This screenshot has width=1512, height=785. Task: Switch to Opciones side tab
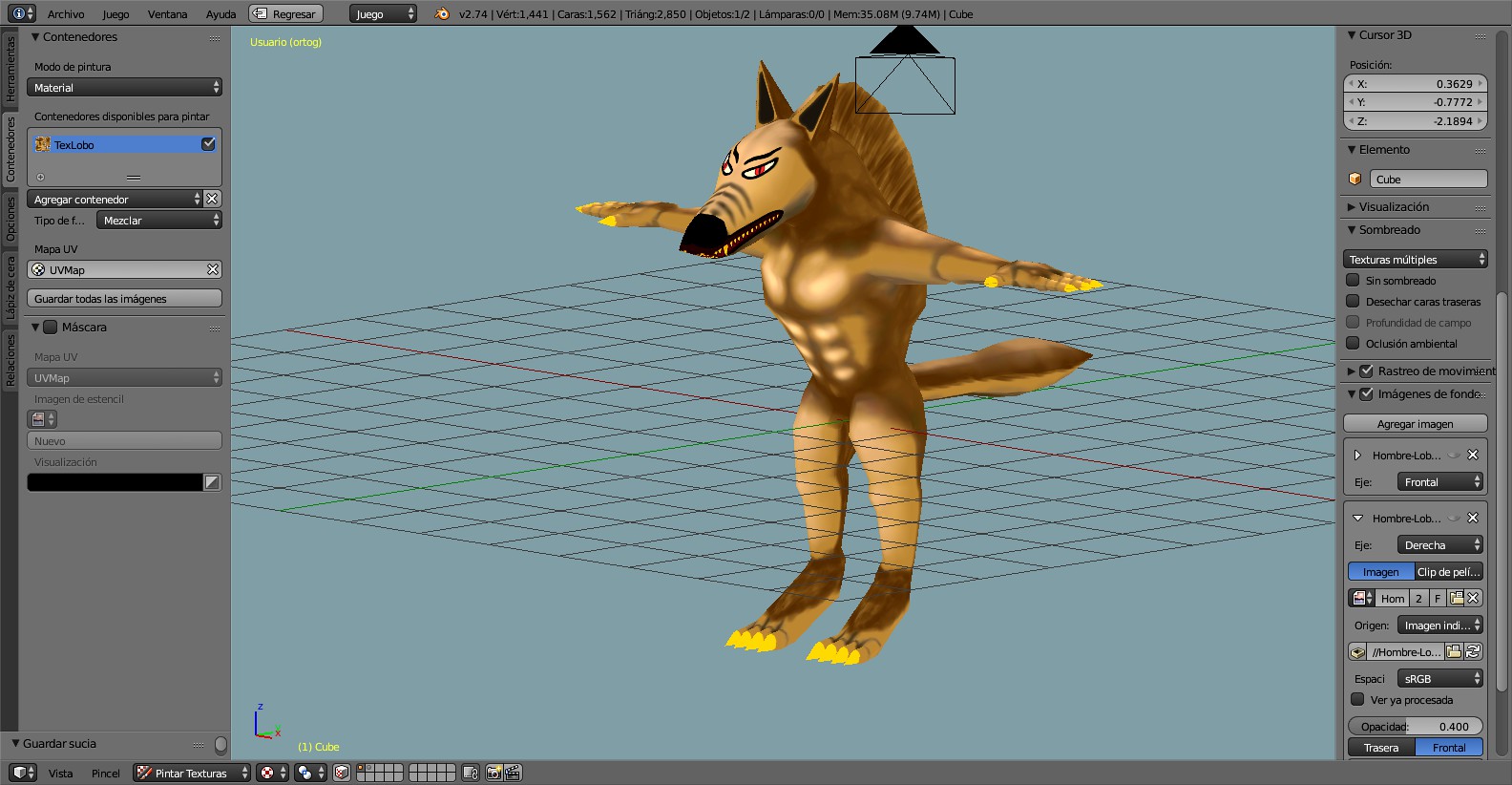[x=10, y=218]
